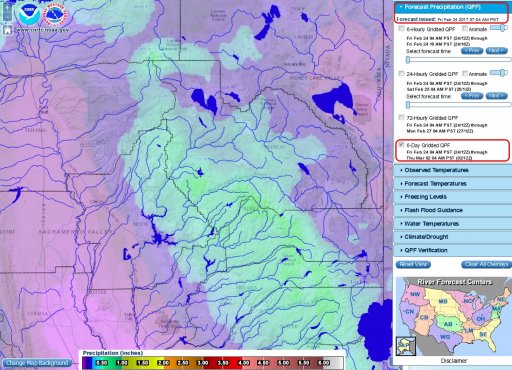
Task: Enable the 6-Hourly Gridded QPF checkbox
Action: [x=401, y=29]
